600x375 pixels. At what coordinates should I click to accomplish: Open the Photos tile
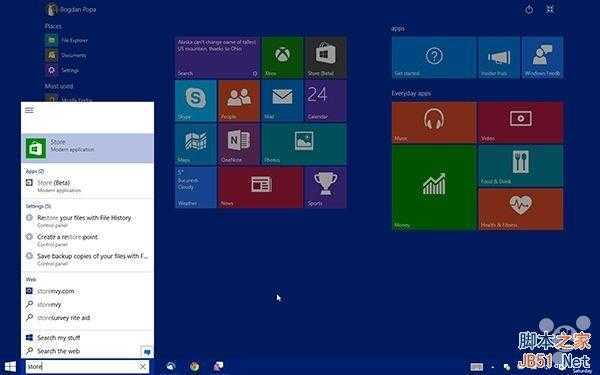(x=304, y=144)
